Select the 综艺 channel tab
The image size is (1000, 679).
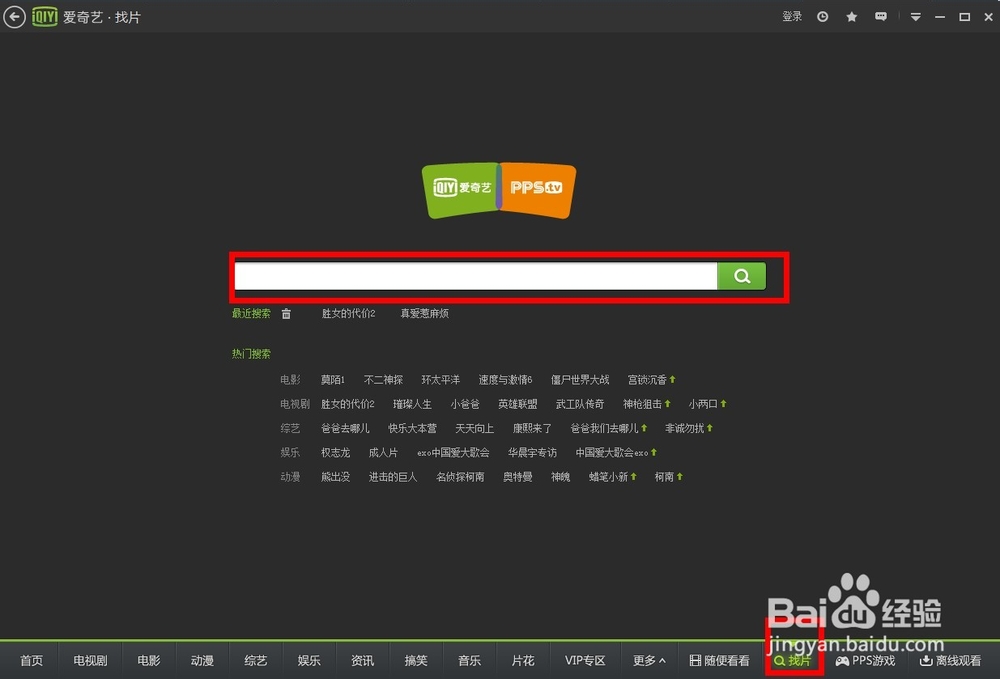[255, 660]
